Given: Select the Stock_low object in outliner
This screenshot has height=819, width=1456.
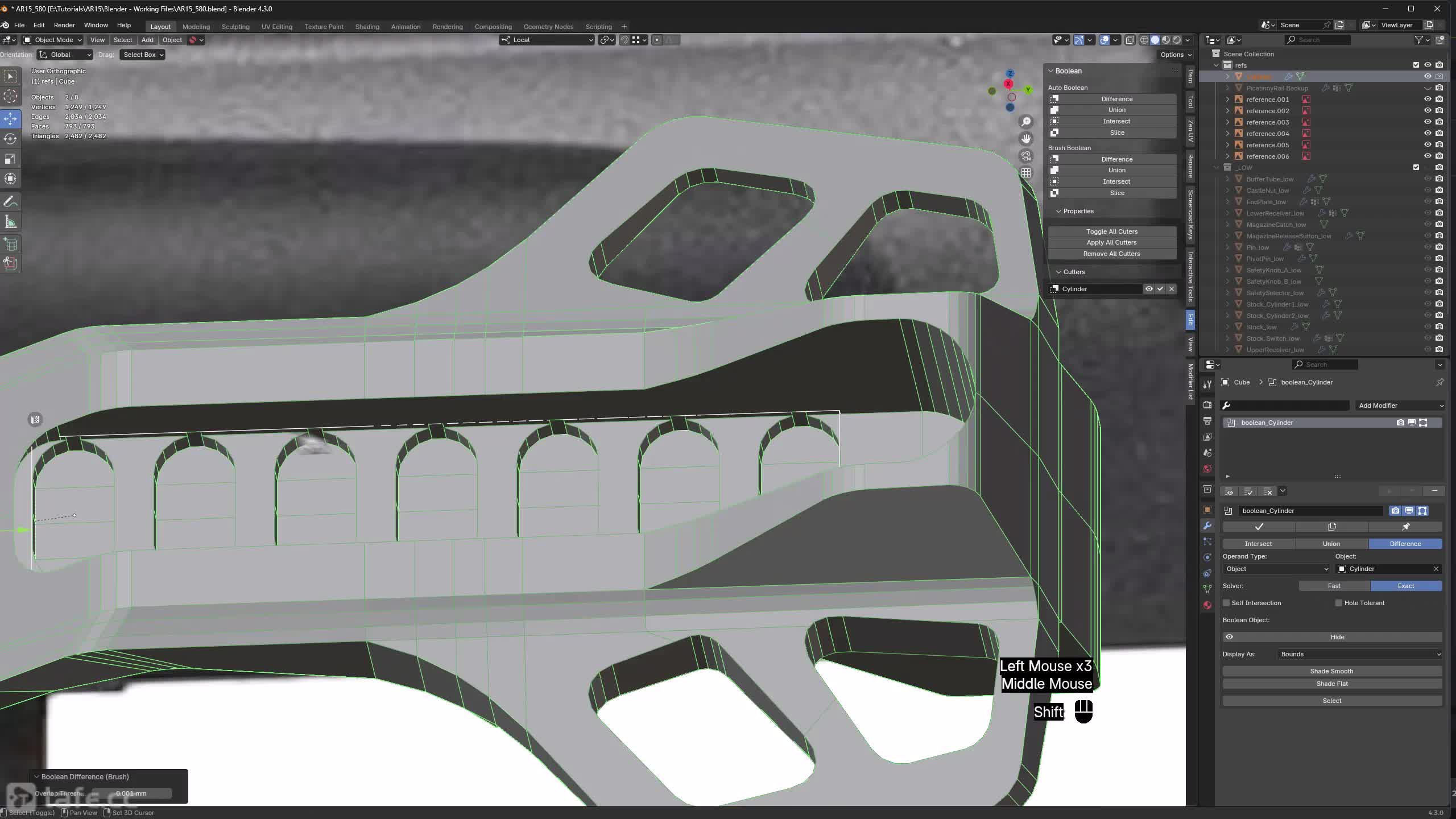Looking at the screenshot, I should 1261,327.
